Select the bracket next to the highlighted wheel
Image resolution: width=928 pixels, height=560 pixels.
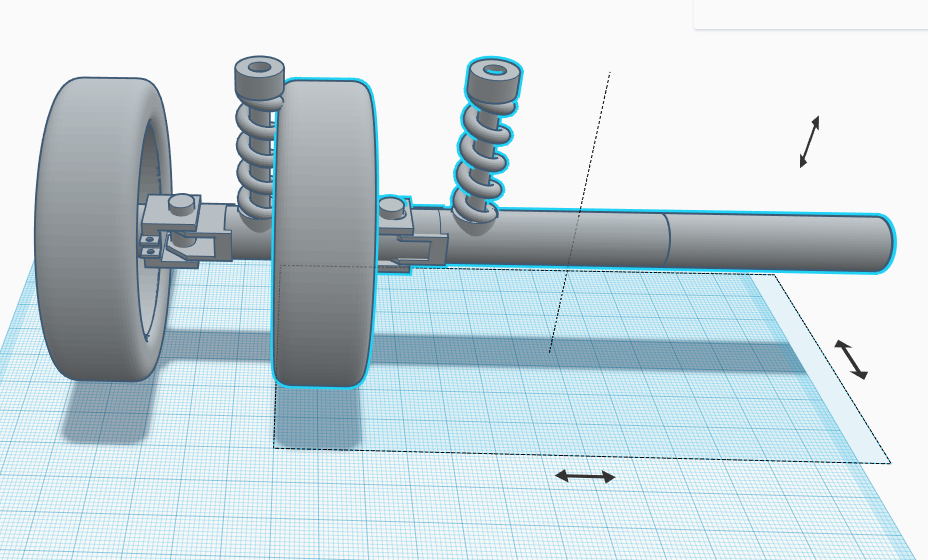413,233
